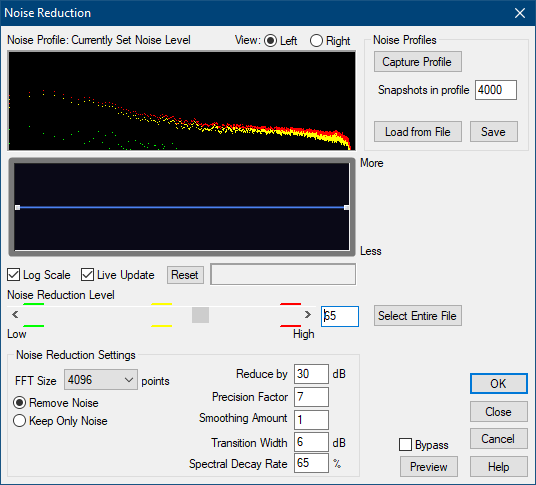Image resolution: width=536 pixels, height=485 pixels.
Task: Click the left arrow of Noise Reduction slider
Action: (x=15, y=314)
